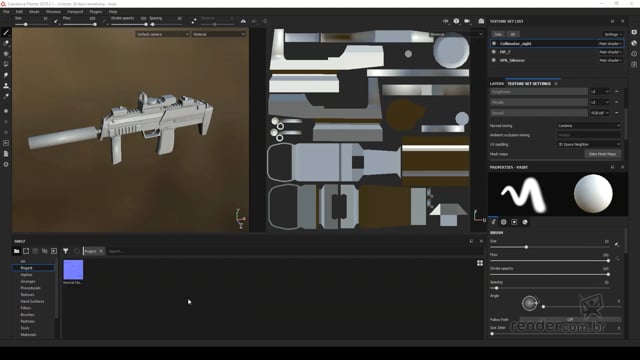Image resolution: width=640 pixels, height=360 pixels.
Task: Toggle visibility of MP_7 texture set
Action: (x=494, y=52)
